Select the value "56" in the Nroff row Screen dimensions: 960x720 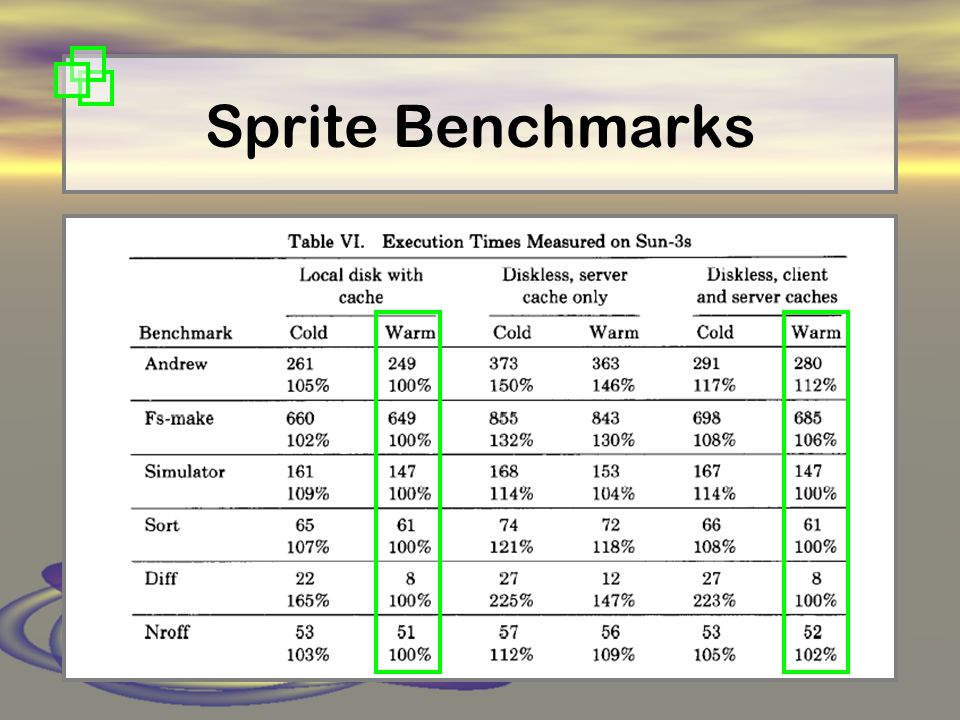610,632
